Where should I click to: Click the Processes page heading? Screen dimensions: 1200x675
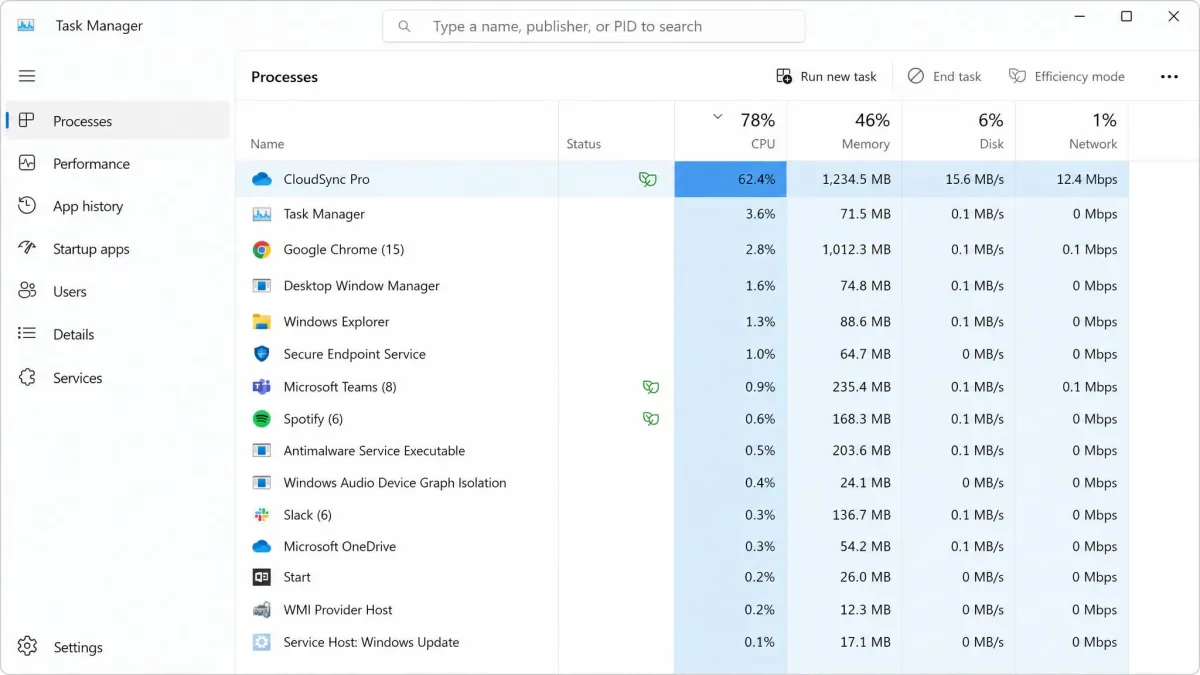(284, 77)
